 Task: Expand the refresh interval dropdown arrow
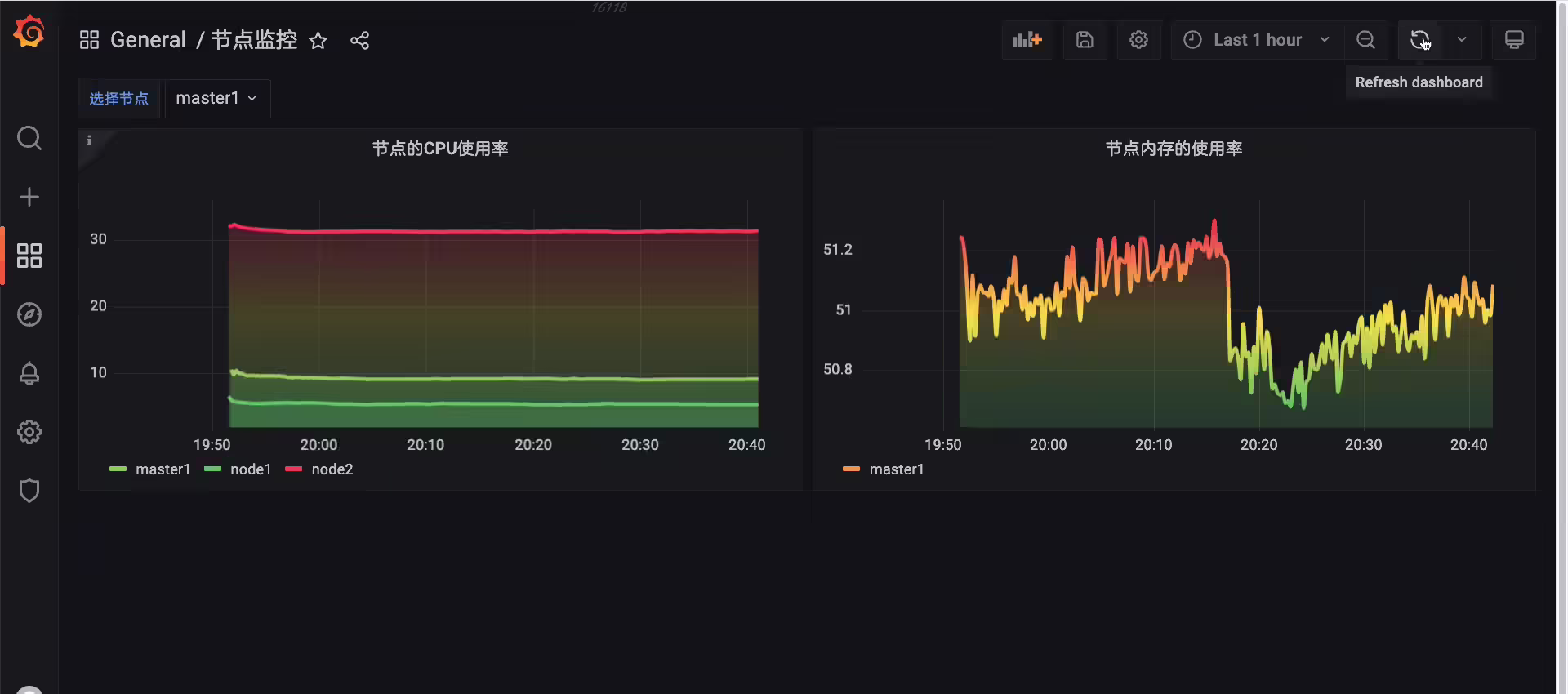(x=1462, y=40)
